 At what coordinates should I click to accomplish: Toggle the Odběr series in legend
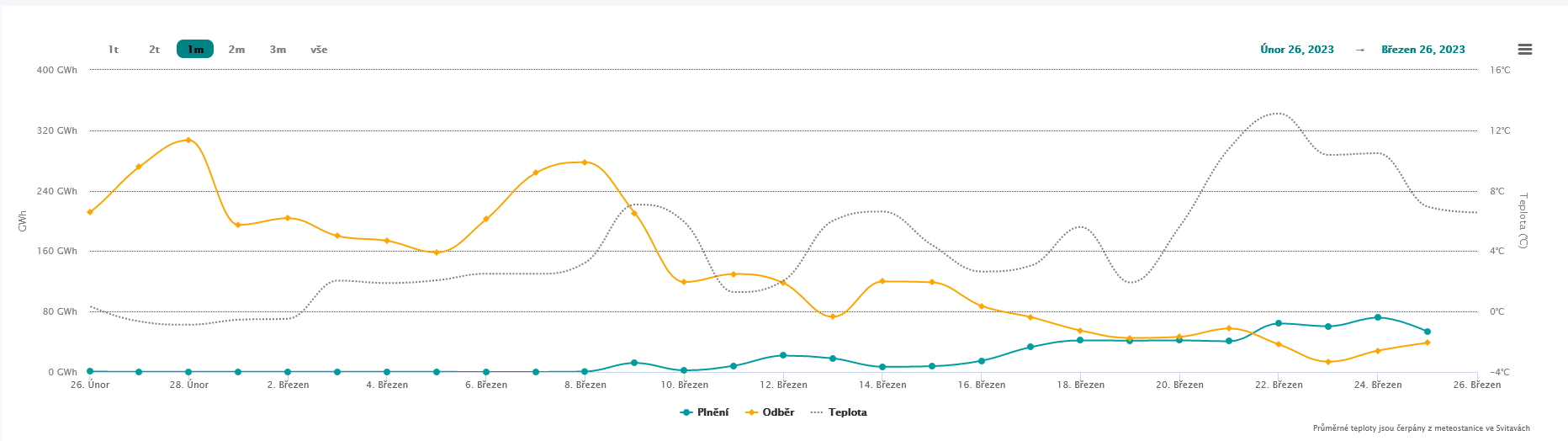tap(778, 412)
